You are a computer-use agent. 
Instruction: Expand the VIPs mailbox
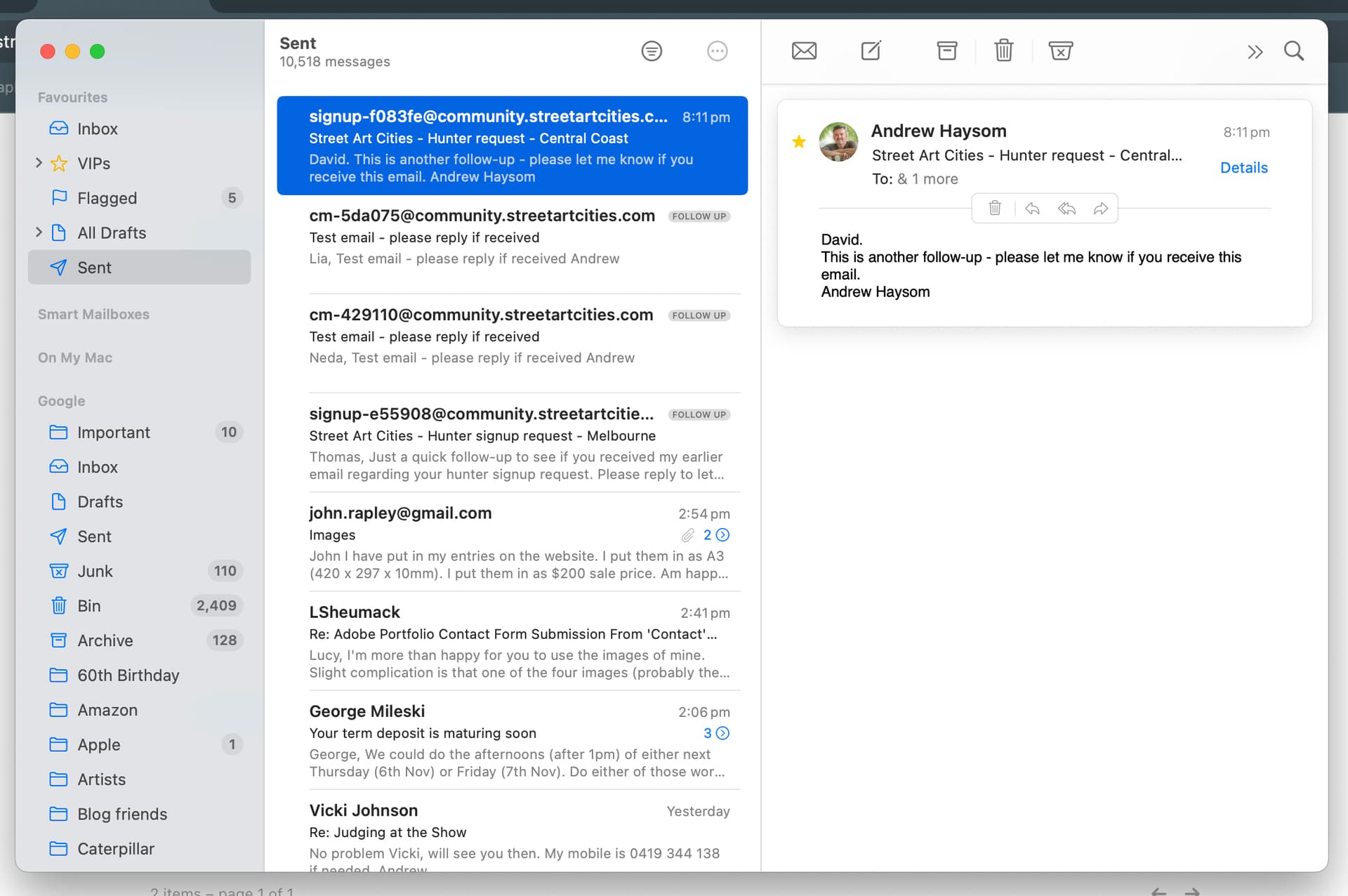39,163
